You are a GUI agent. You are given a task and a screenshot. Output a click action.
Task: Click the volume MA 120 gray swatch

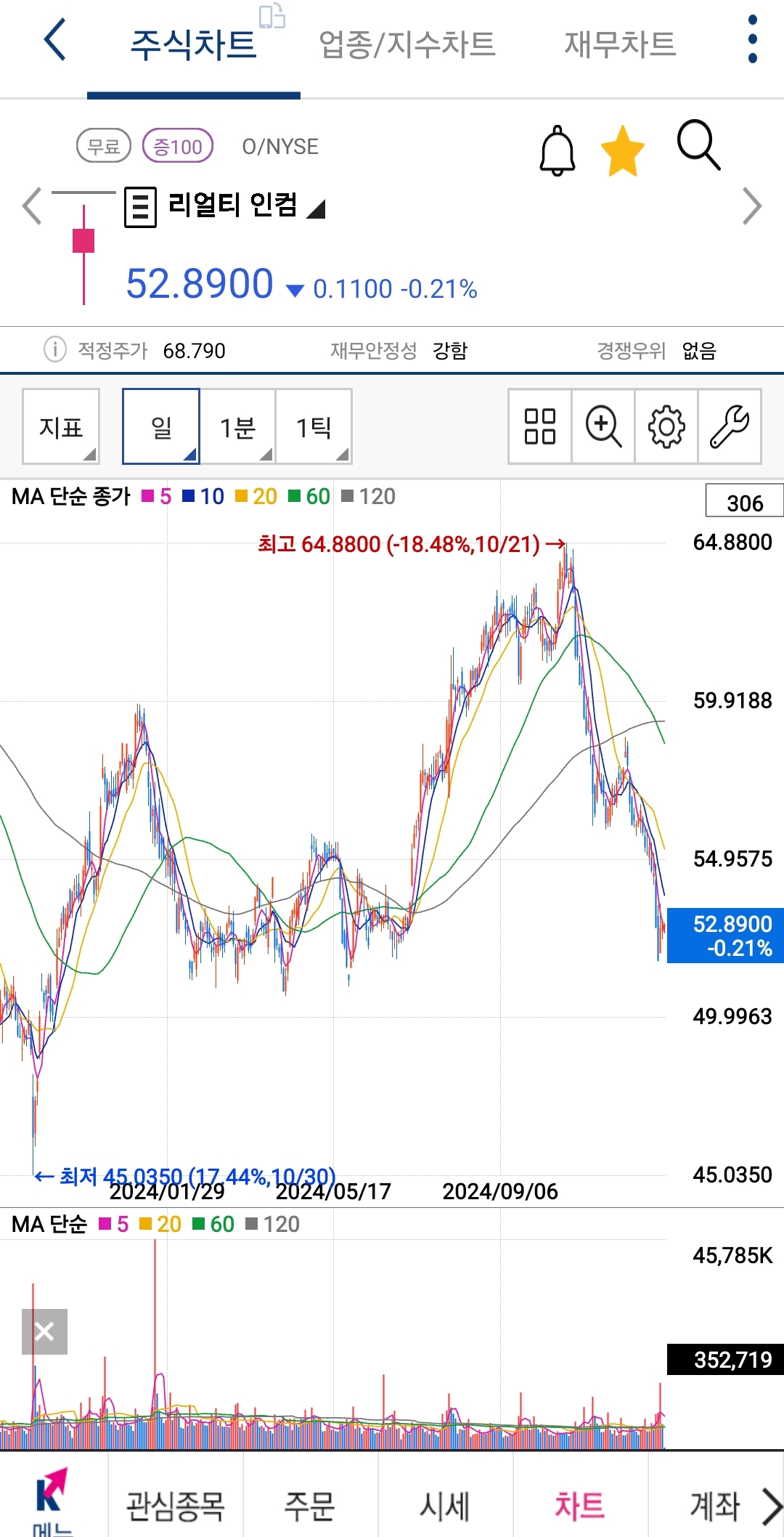[x=252, y=1224]
